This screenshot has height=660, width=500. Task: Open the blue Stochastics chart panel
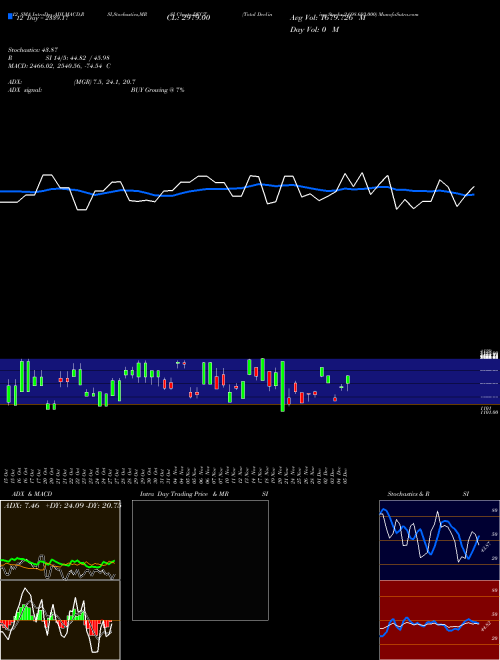(439, 540)
